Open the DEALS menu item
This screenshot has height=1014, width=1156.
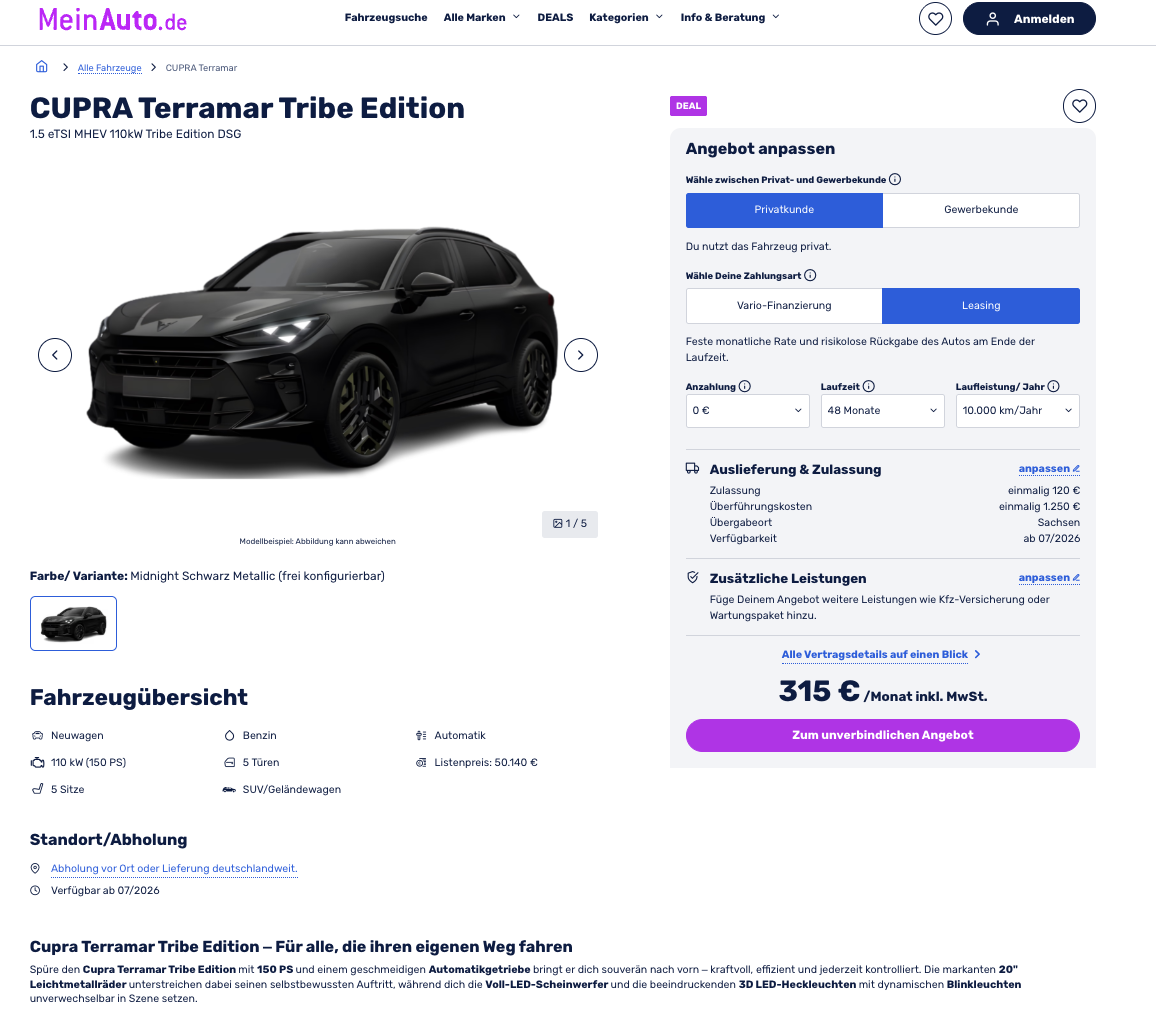(555, 17)
